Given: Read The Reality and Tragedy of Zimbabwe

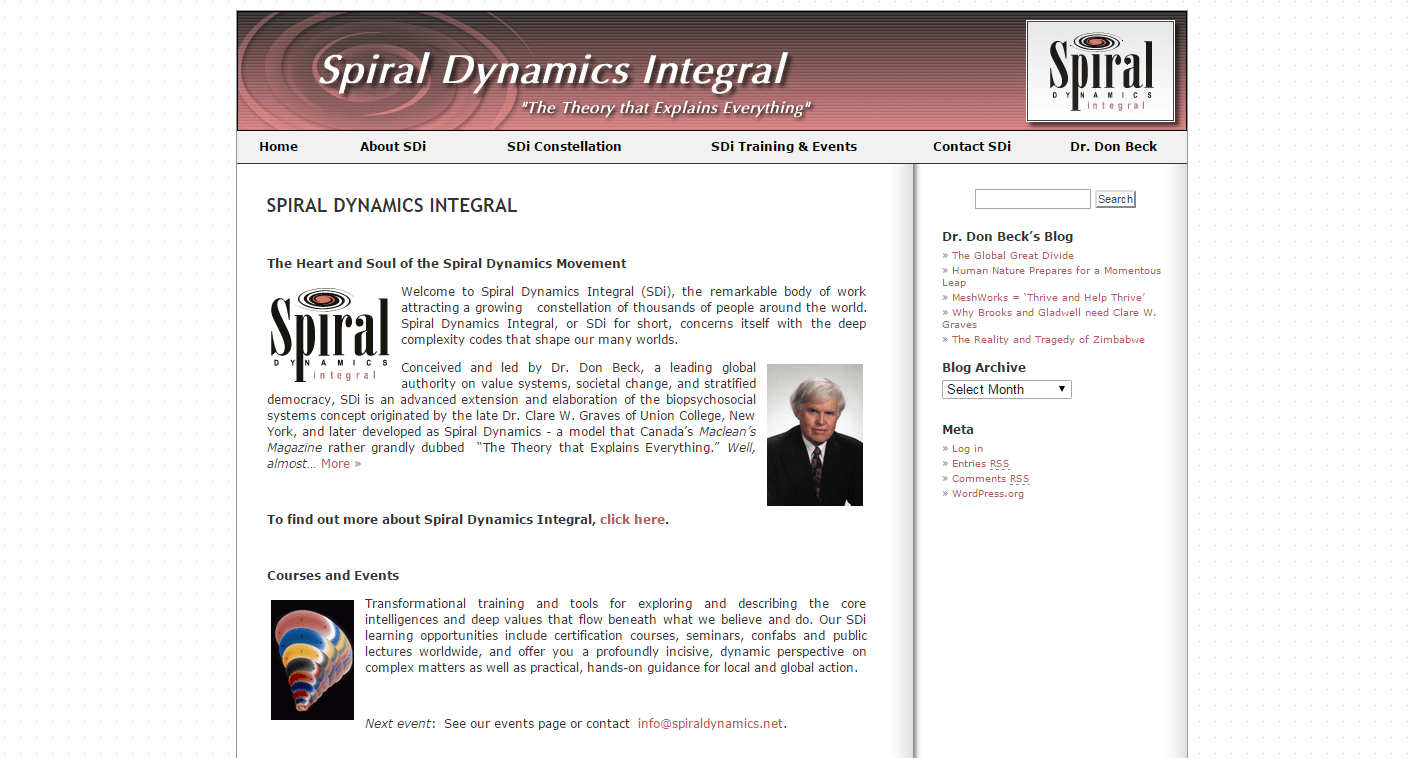Looking at the screenshot, I should tap(1048, 340).
